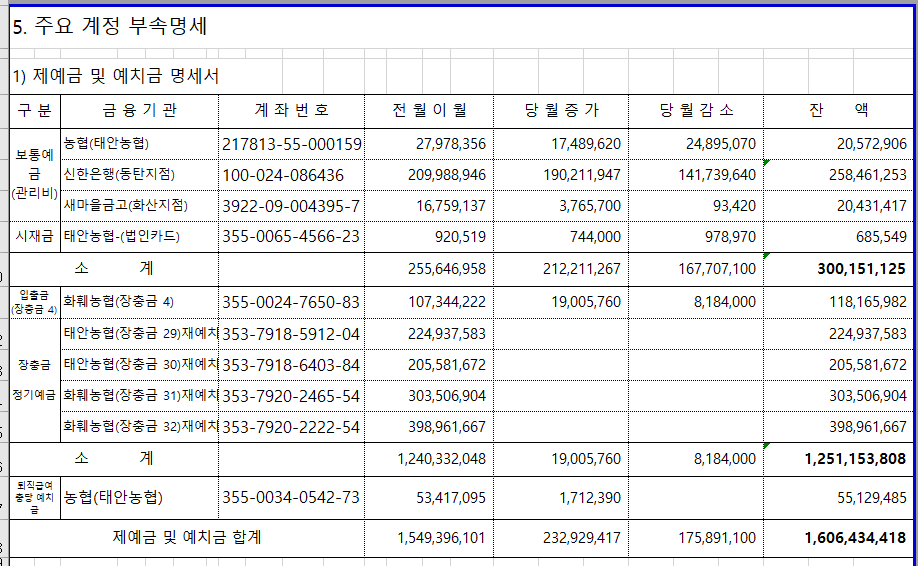Screen dimensions: 918x566
Task: Select the bold subtotal 300,151,125
Action: coord(862,269)
